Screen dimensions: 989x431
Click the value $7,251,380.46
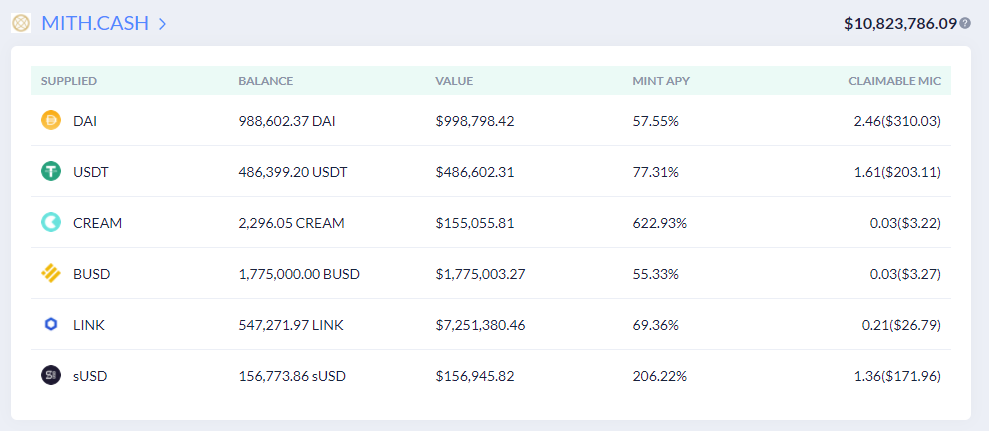click(481, 325)
